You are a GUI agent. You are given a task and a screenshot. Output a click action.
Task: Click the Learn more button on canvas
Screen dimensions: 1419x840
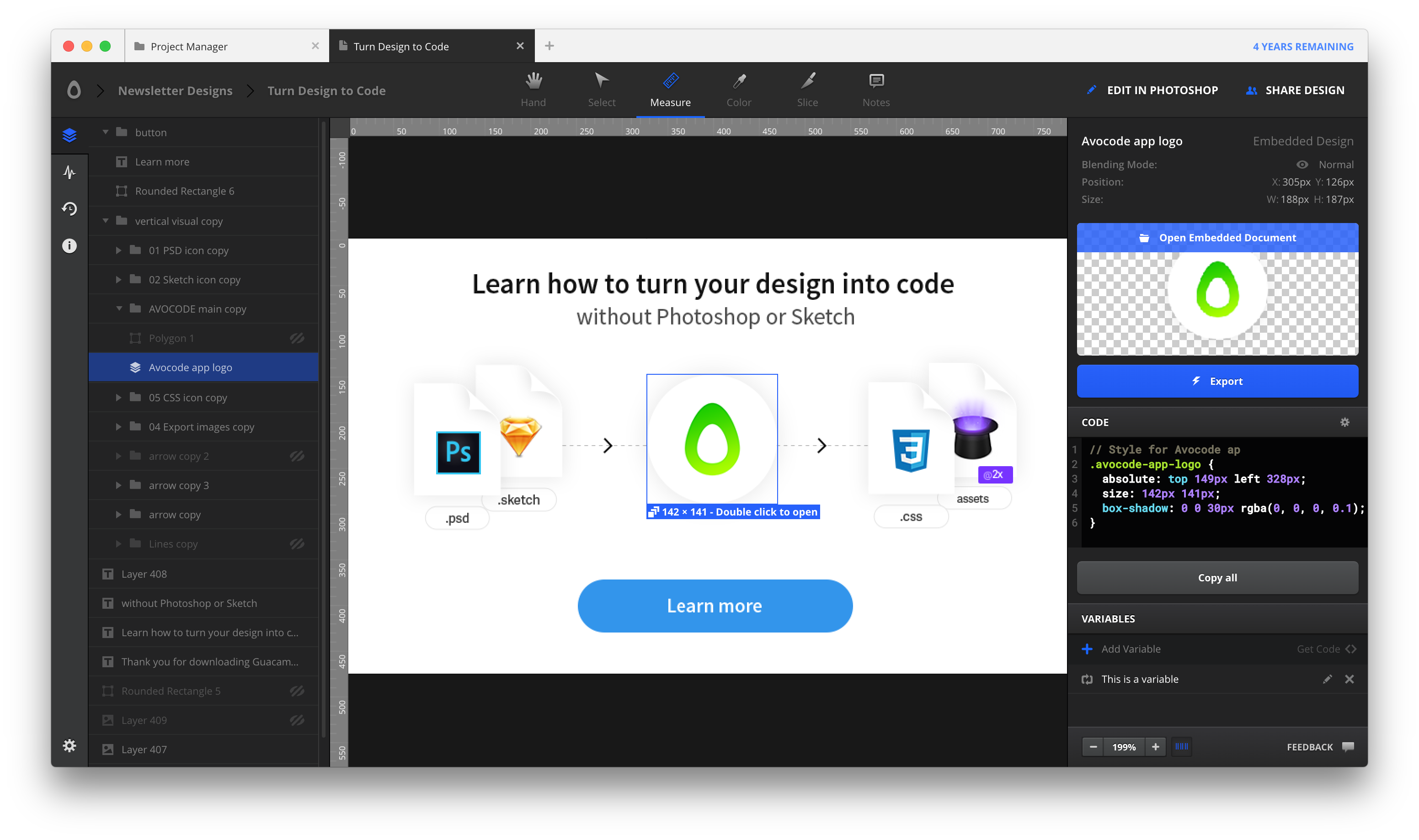pyautogui.click(x=715, y=606)
